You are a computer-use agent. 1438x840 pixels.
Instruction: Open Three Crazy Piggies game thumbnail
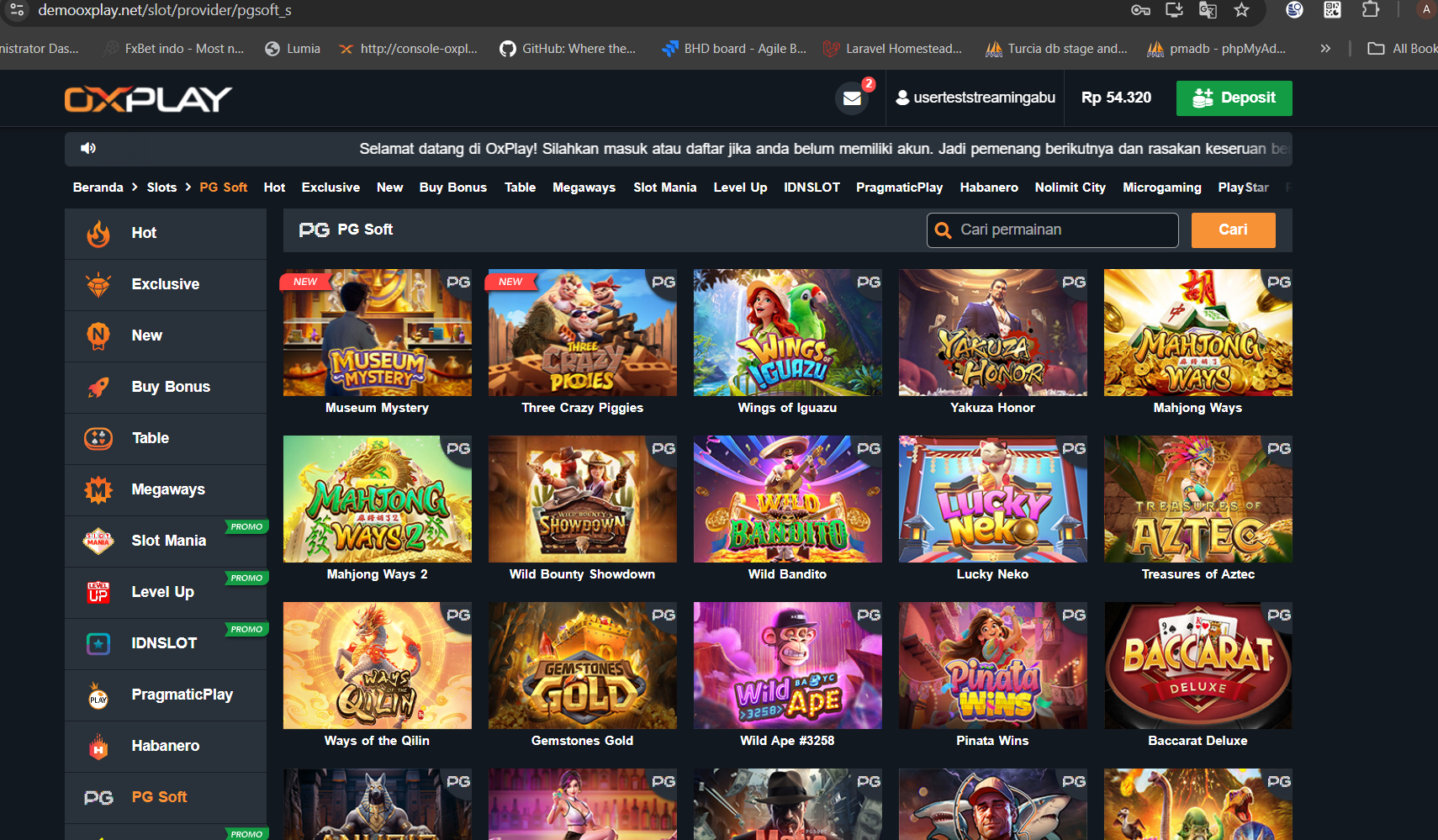583,333
